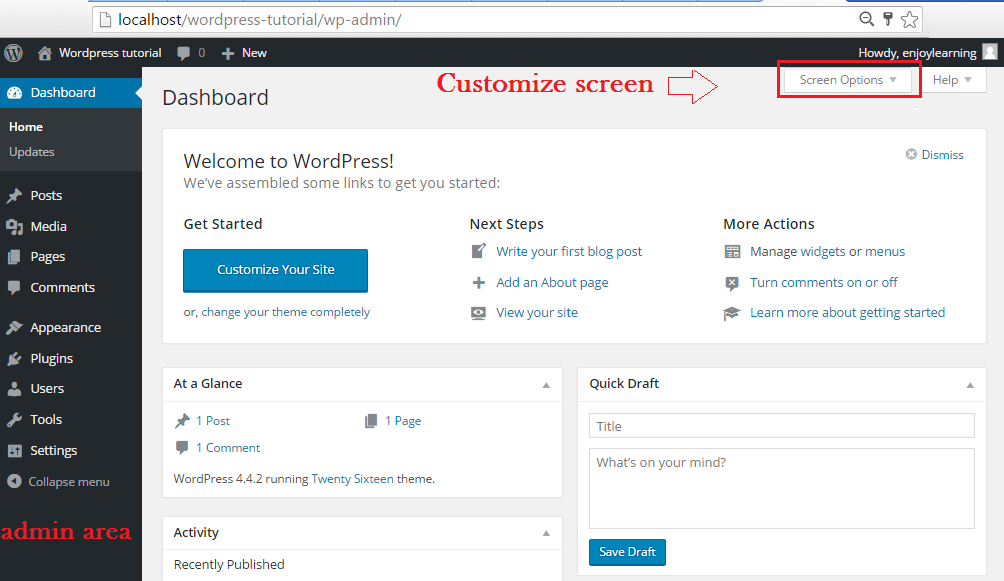The height and width of the screenshot is (581, 1004).
Task: Click the view icon beside View your site
Action: [478, 313]
